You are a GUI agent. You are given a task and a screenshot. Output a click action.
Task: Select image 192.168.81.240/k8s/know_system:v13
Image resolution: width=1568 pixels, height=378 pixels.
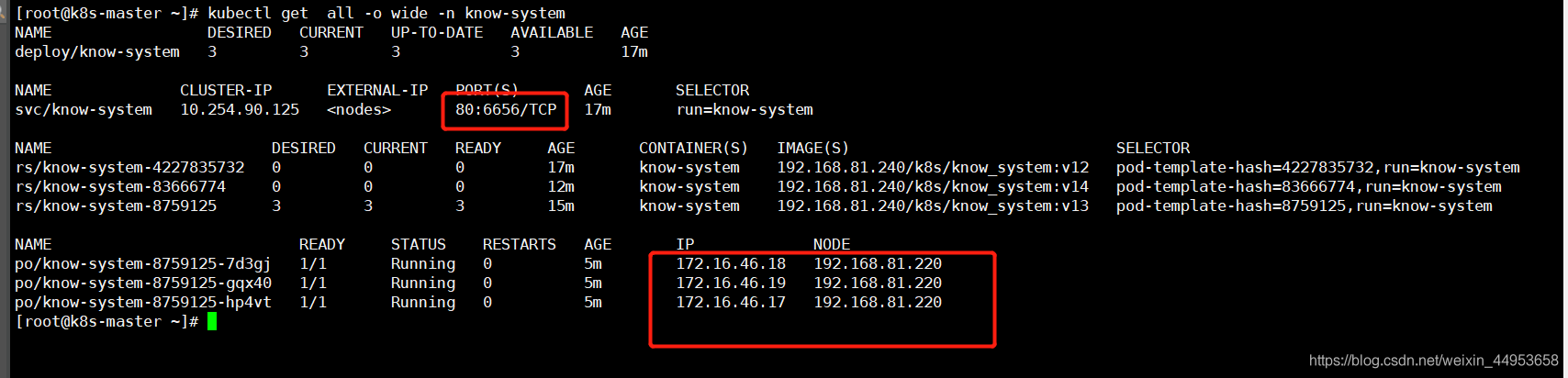[x=933, y=206]
